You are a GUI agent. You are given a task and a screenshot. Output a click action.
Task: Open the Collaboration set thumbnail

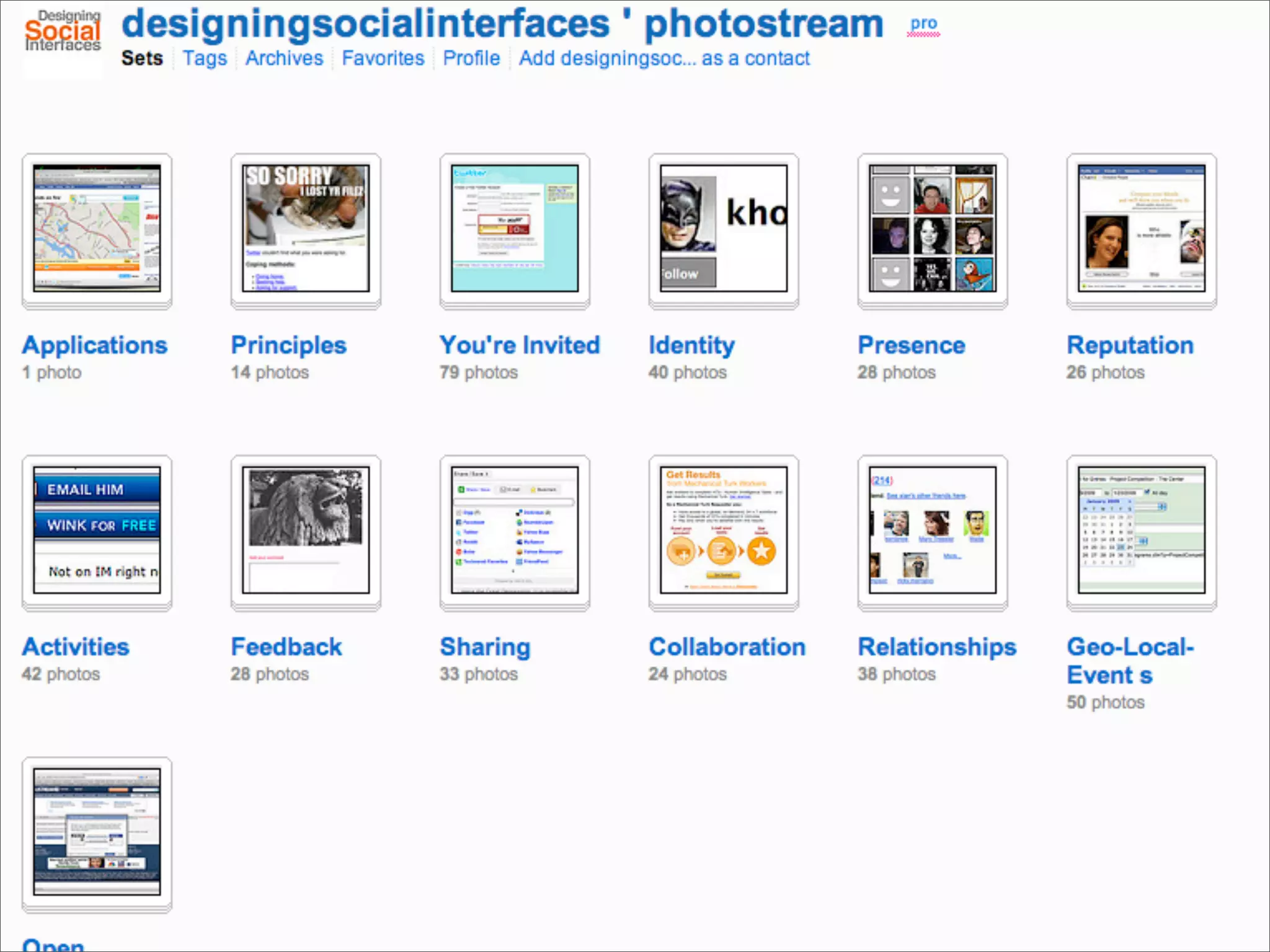pyautogui.click(x=724, y=531)
